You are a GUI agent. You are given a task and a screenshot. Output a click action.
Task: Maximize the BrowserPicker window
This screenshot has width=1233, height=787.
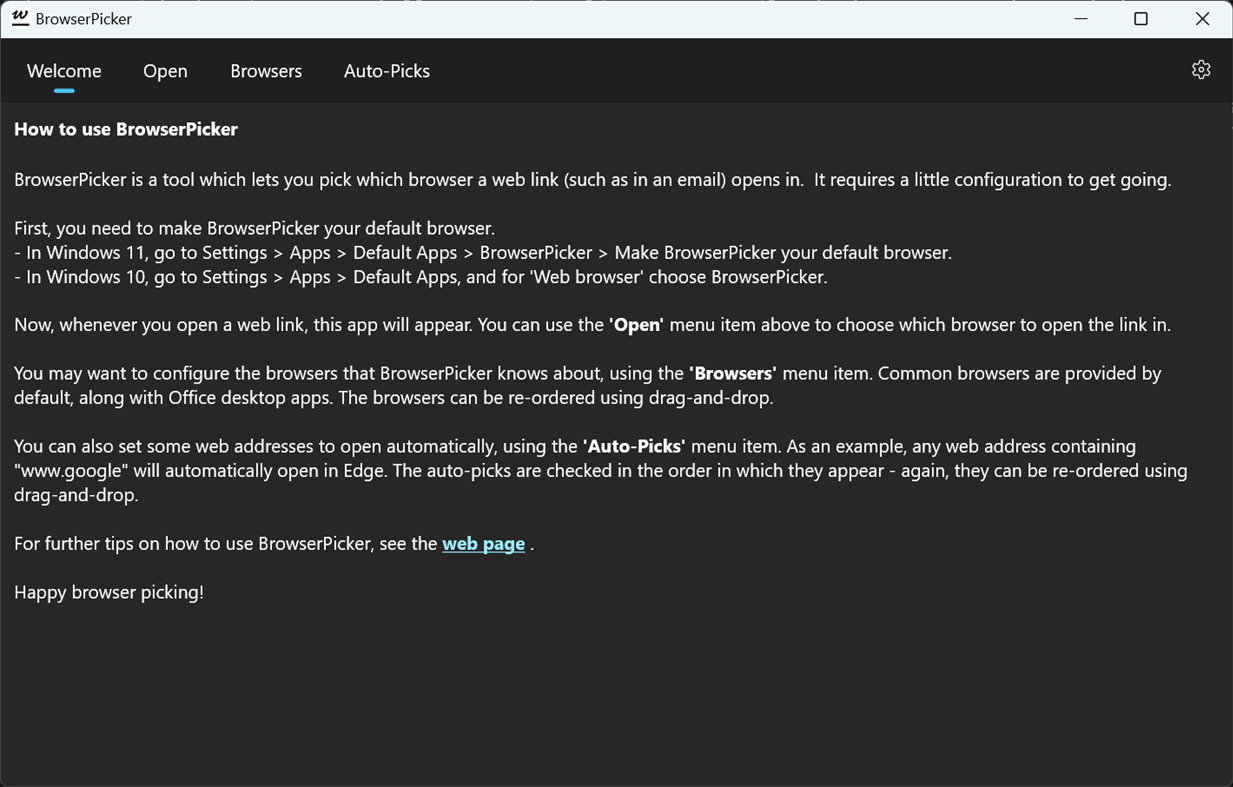[x=1141, y=19]
